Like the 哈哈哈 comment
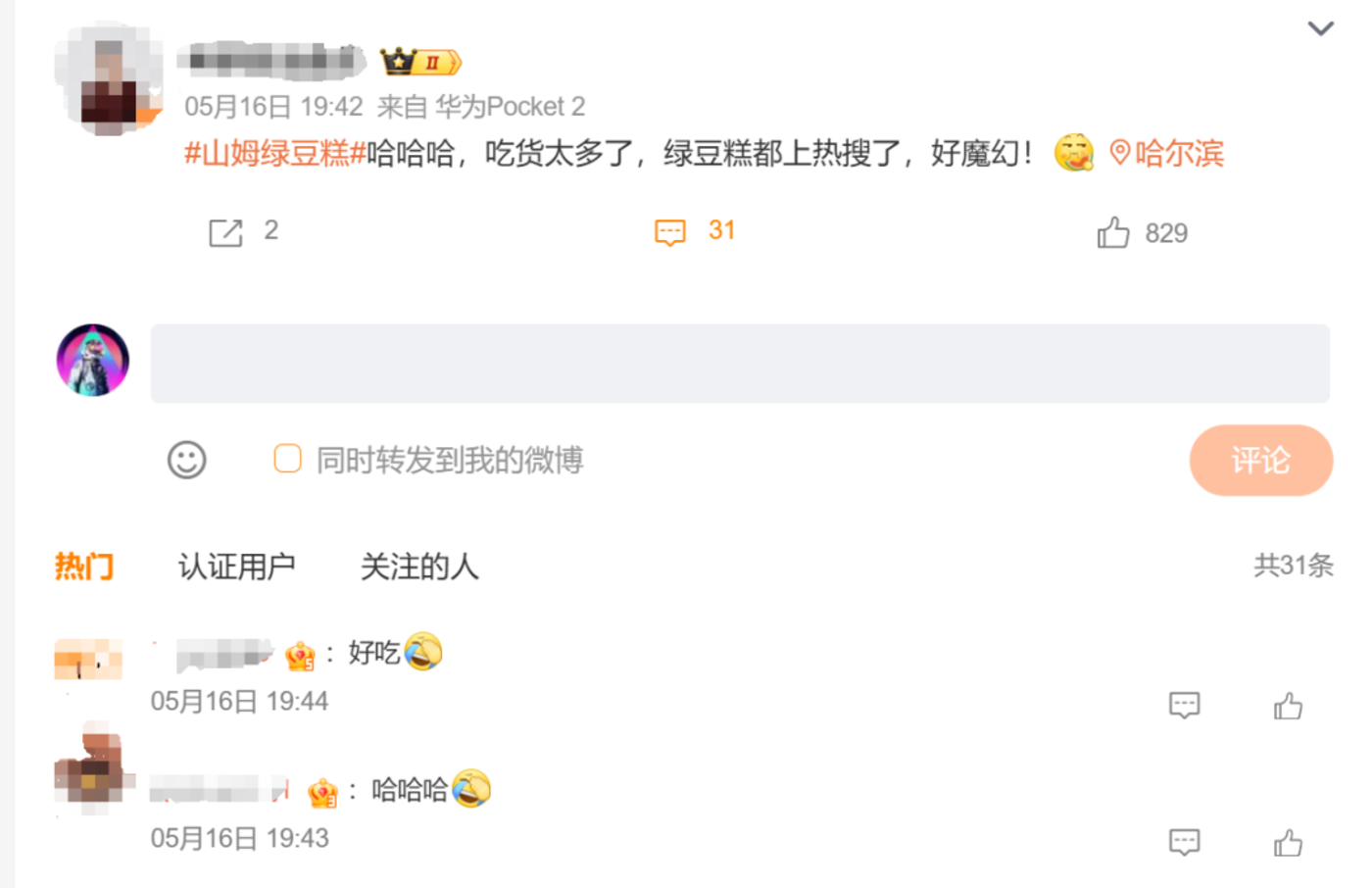The width and height of the screenshot is (1372, 888). click(1288, 842)
